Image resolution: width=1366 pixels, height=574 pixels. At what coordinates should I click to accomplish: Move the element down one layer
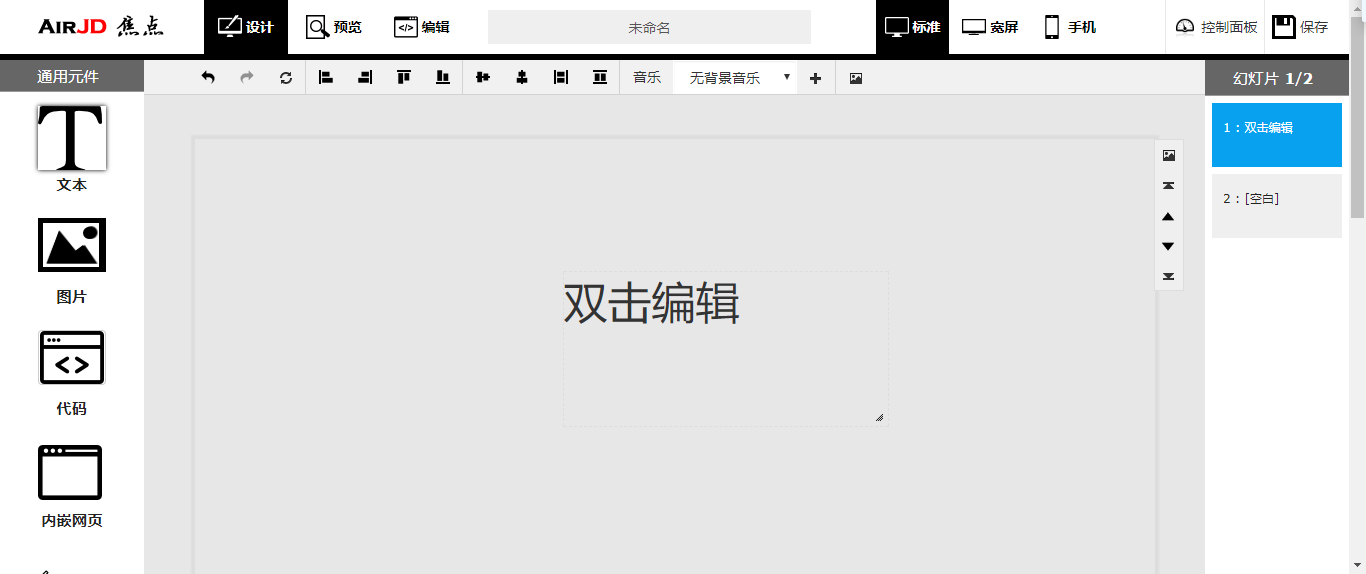tap(1169, 246)
